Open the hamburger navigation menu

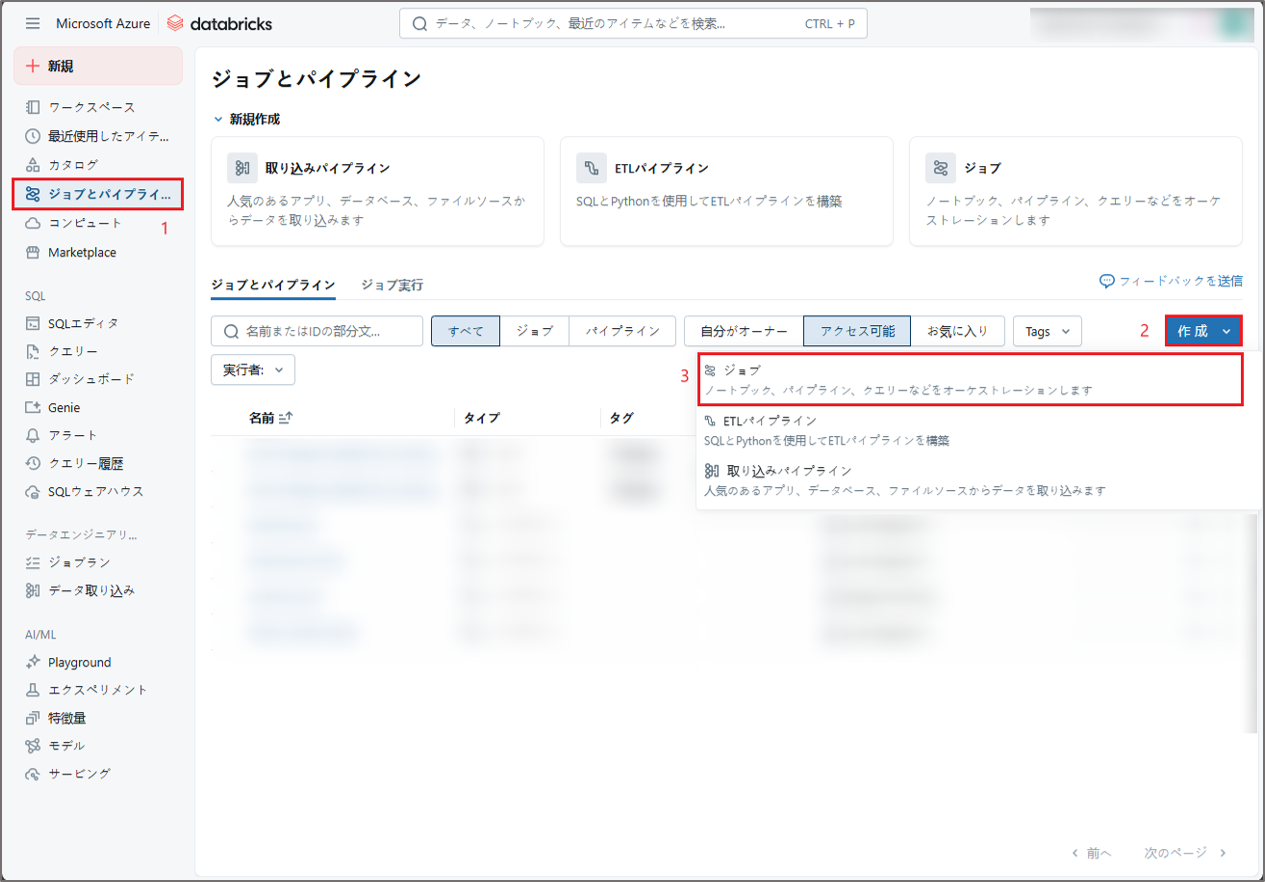tap(33, 23)
